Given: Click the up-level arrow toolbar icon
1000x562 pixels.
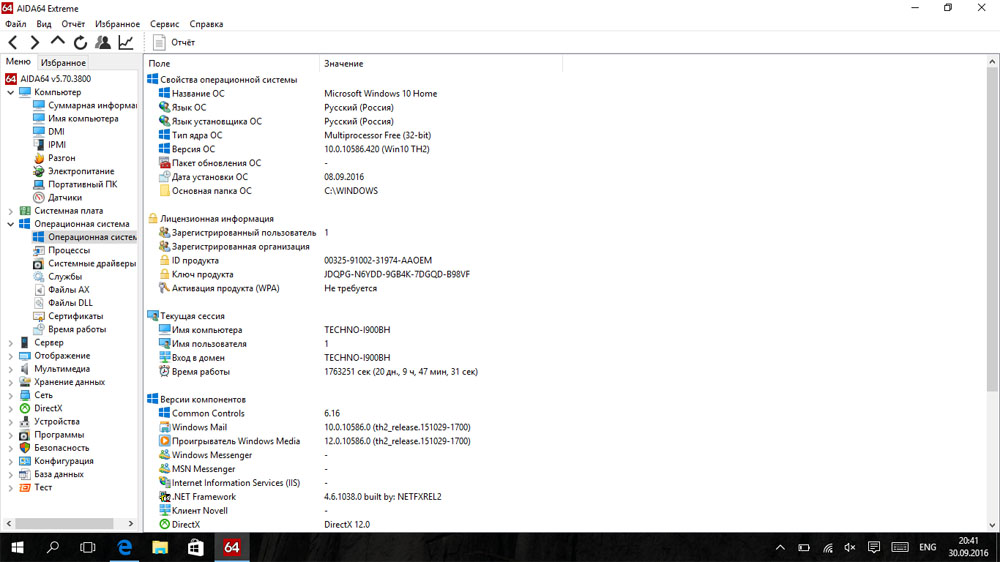Looking at the screenshot, I should coord(57,41).
